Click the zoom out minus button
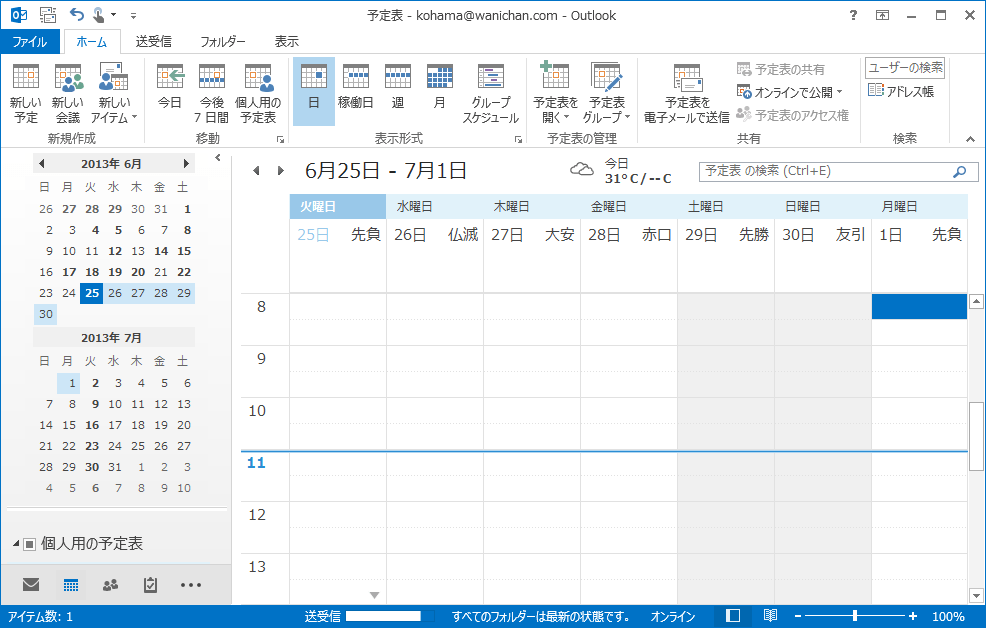Image resolution: width=986 pixels, height=628 pixels. (797, 617)
